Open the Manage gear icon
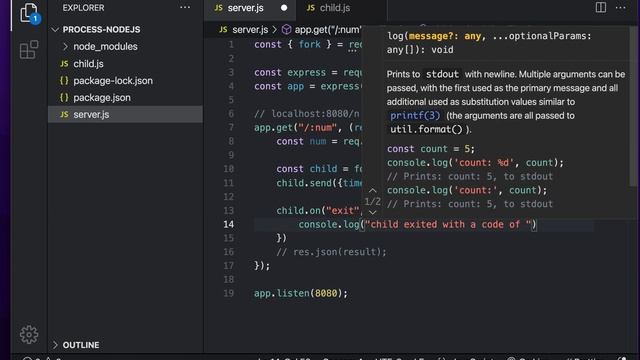Viewport: 640px width, 360px height. coord(29,334)
